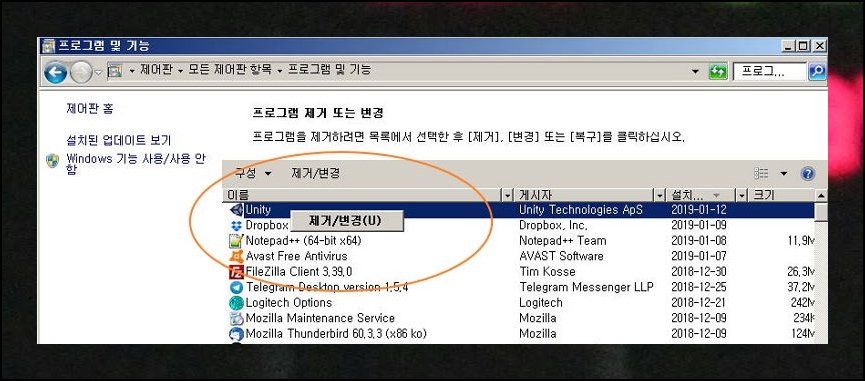Sort by the 게시자 column header
This screenshot has width=865, height=381.
click(584, 195)
